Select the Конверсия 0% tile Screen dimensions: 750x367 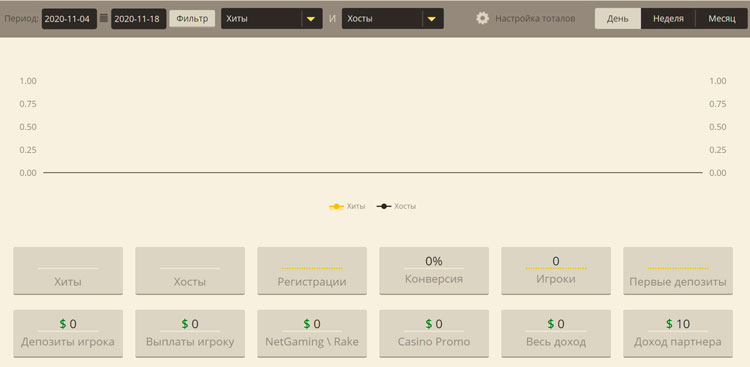(x=434, y=271)
